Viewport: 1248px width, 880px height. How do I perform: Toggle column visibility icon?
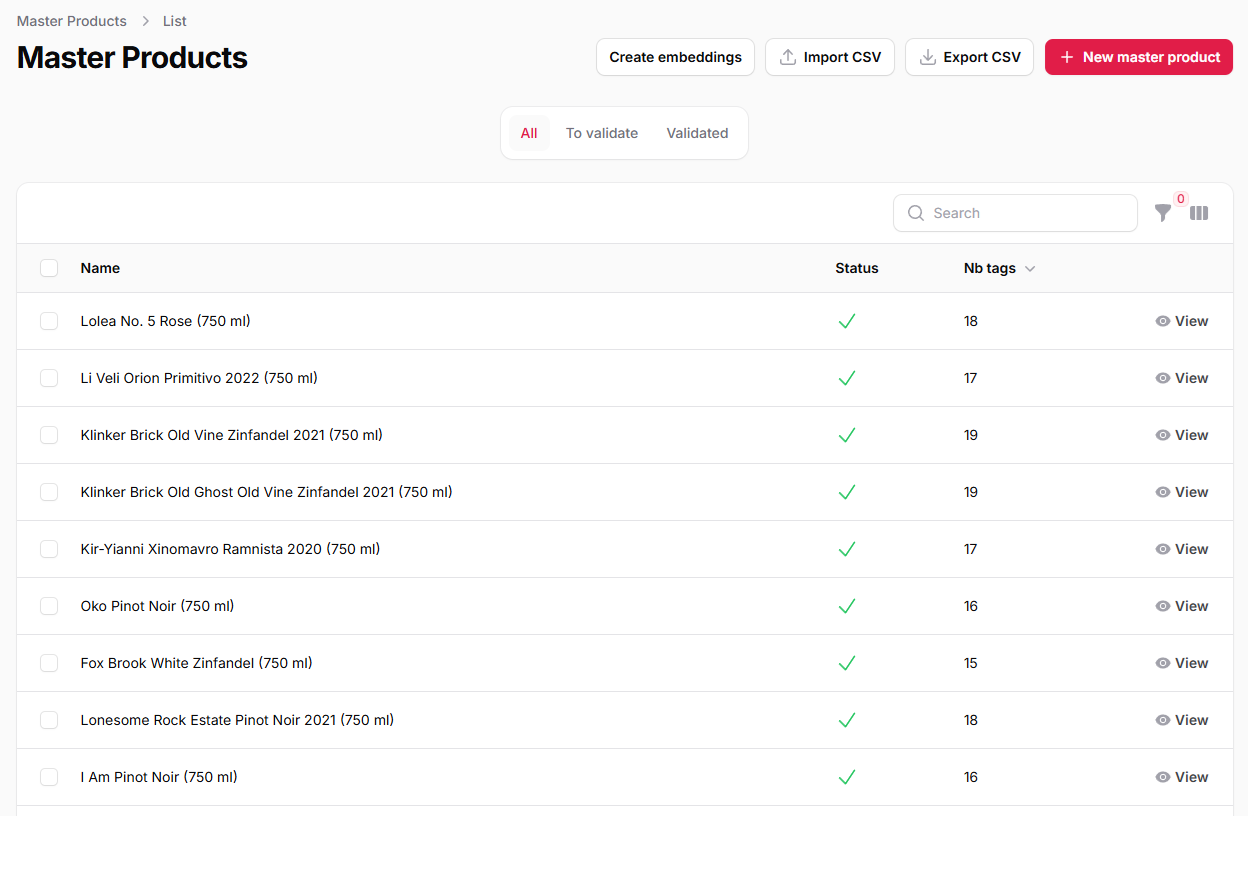[x=1199, y=213]
